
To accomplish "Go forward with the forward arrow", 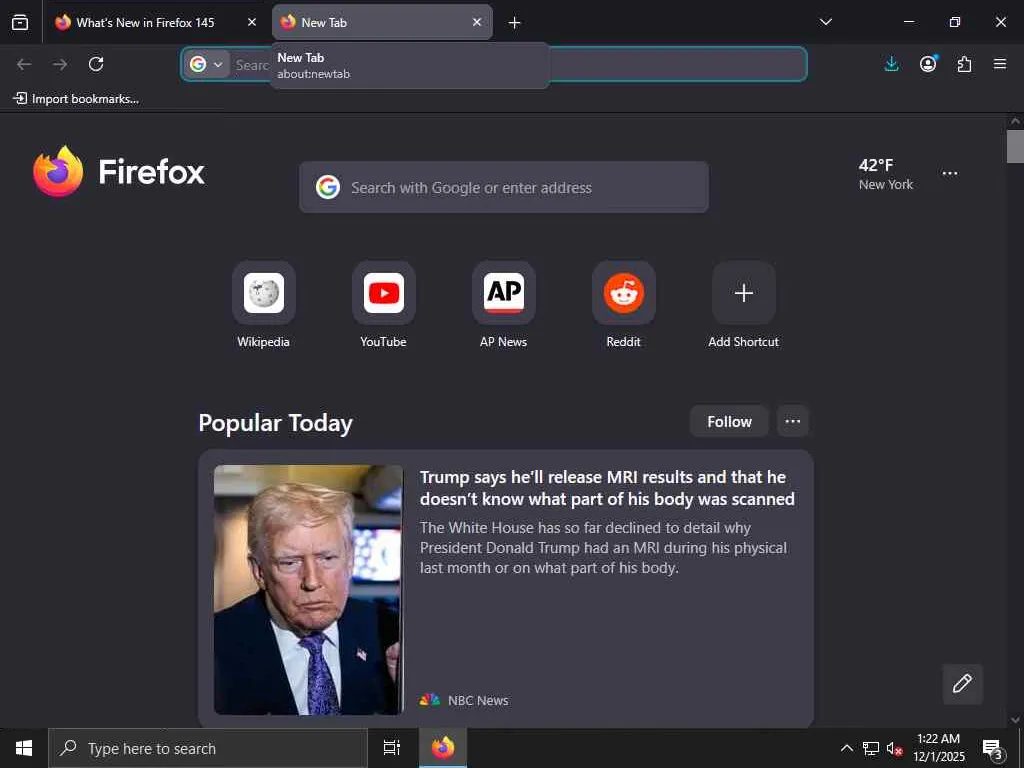I will pos(60,64).
